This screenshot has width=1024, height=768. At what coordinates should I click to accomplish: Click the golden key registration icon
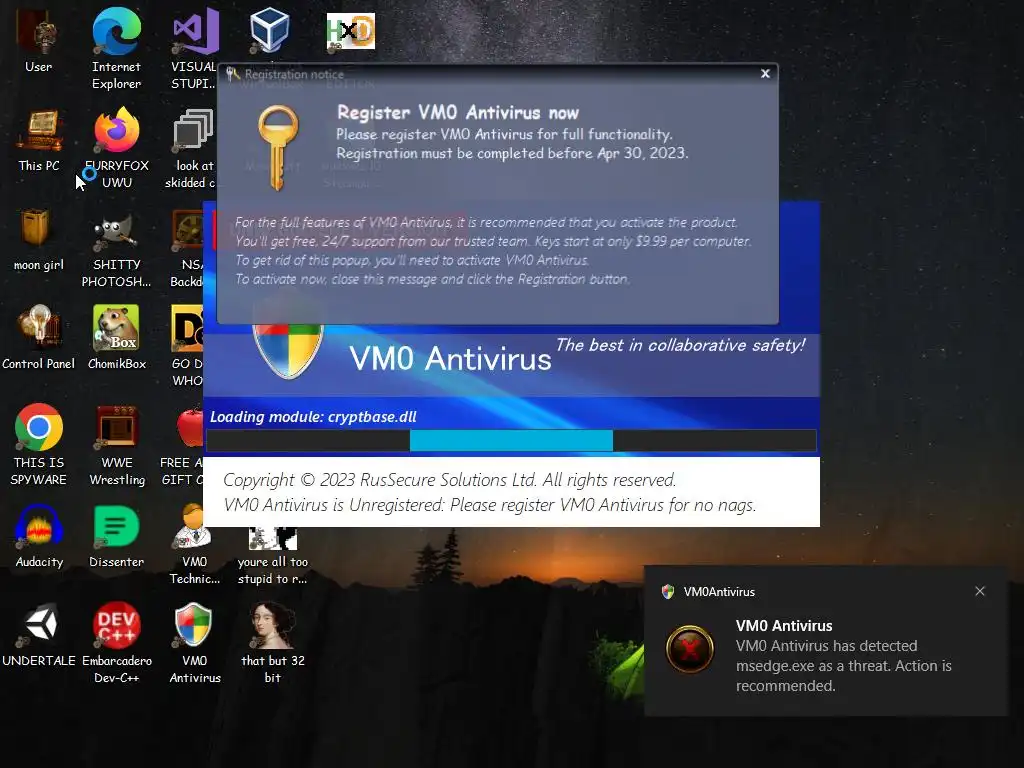point(278,148)
